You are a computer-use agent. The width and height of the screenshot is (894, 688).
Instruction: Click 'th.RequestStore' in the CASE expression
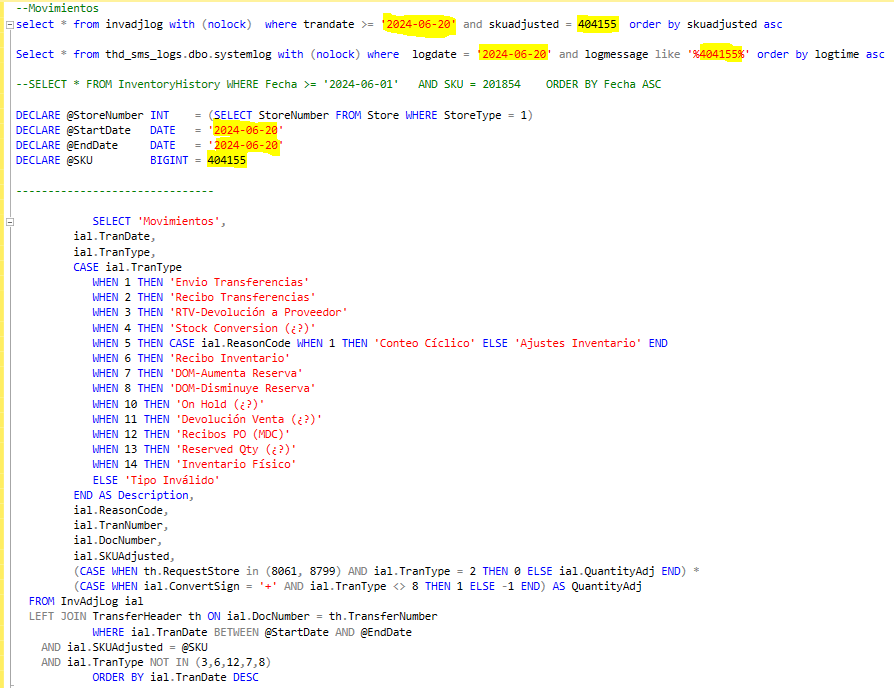192,571
